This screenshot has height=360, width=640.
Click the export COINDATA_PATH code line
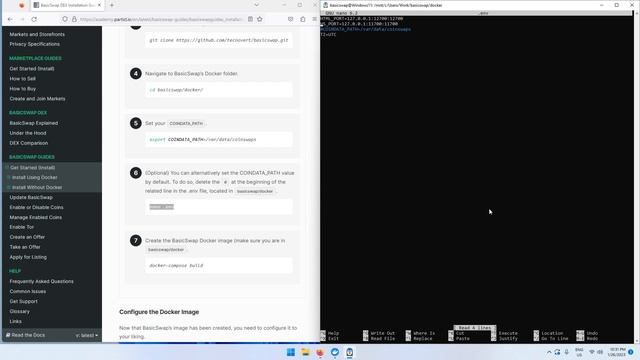(219, 140)
